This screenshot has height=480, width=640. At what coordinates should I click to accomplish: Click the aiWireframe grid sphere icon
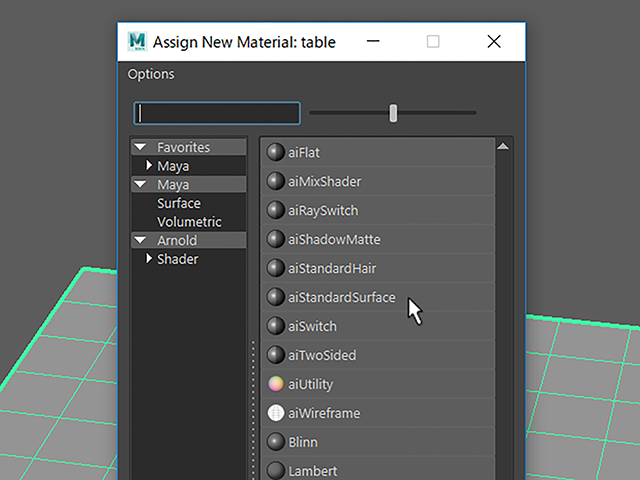click(x=276, y=413)
